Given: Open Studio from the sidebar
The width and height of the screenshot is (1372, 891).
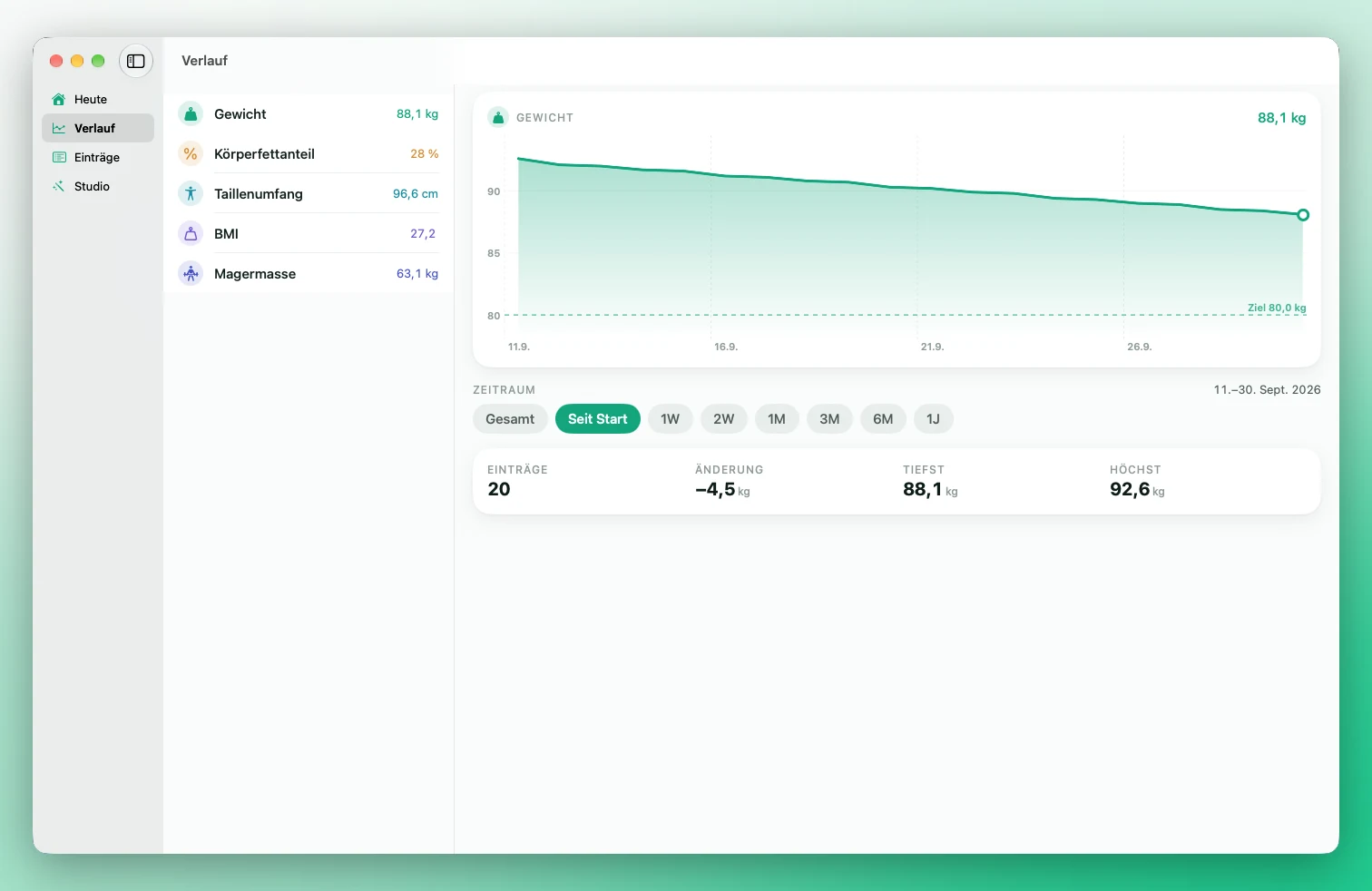Looking at the screenshot, I should point(98,186).
